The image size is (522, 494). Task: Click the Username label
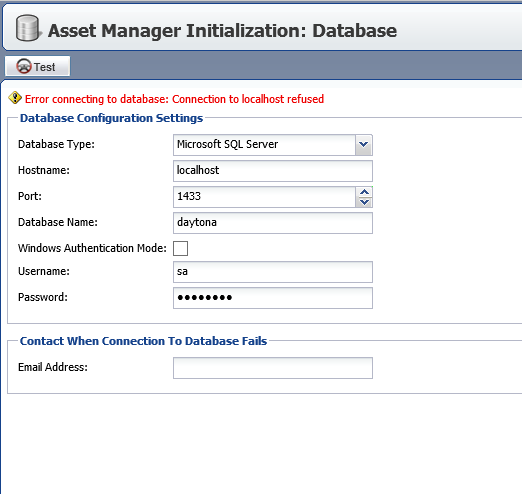point(44,271)
